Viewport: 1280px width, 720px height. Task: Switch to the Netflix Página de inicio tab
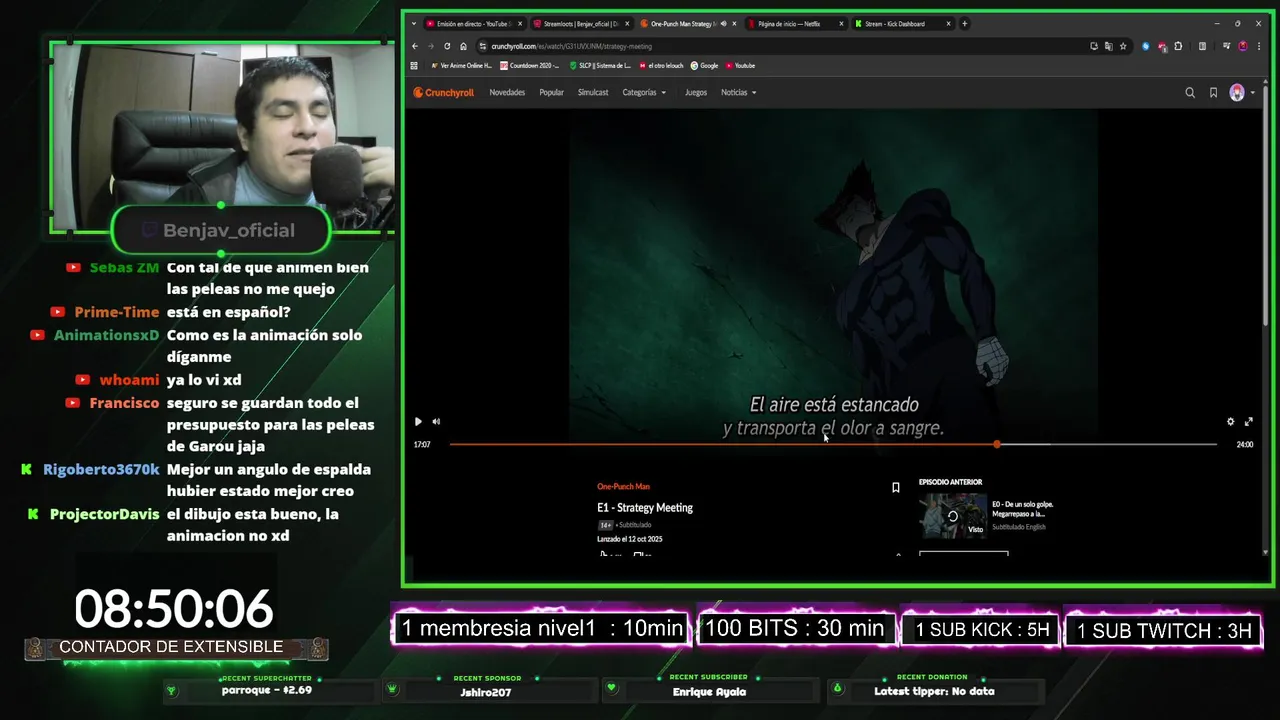[796, 24]
